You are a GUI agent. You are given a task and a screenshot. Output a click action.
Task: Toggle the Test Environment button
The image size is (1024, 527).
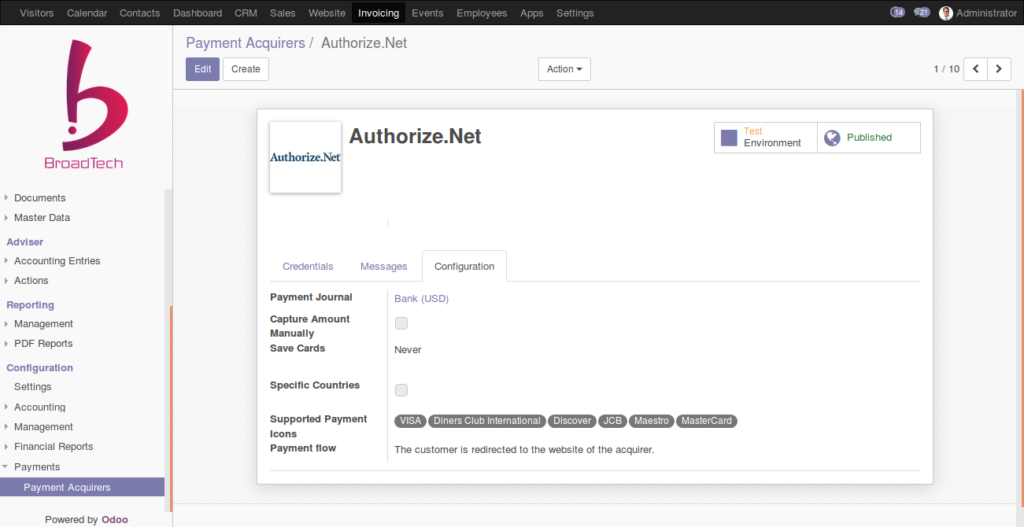(765, 137)
